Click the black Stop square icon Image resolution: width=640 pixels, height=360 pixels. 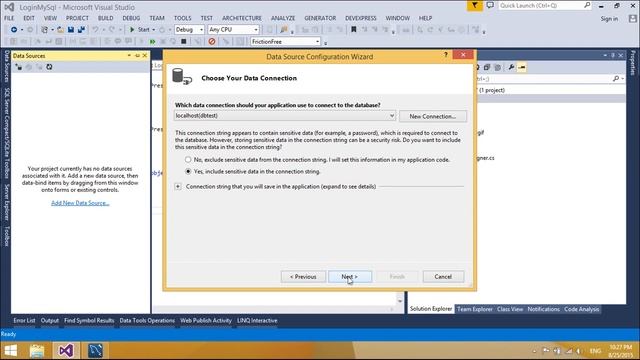(x=184, y=42)
